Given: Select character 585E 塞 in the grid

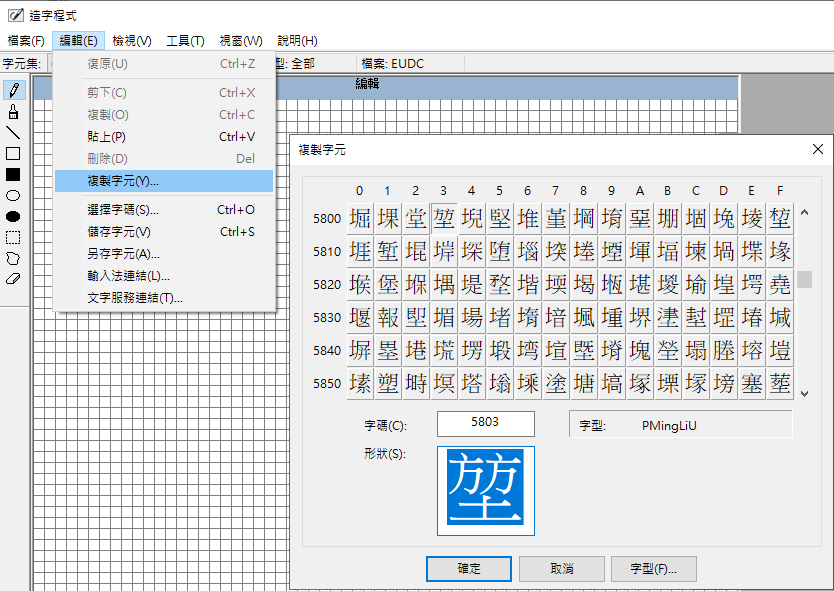Looking at the screenshot, I should [x=752, y=383].
